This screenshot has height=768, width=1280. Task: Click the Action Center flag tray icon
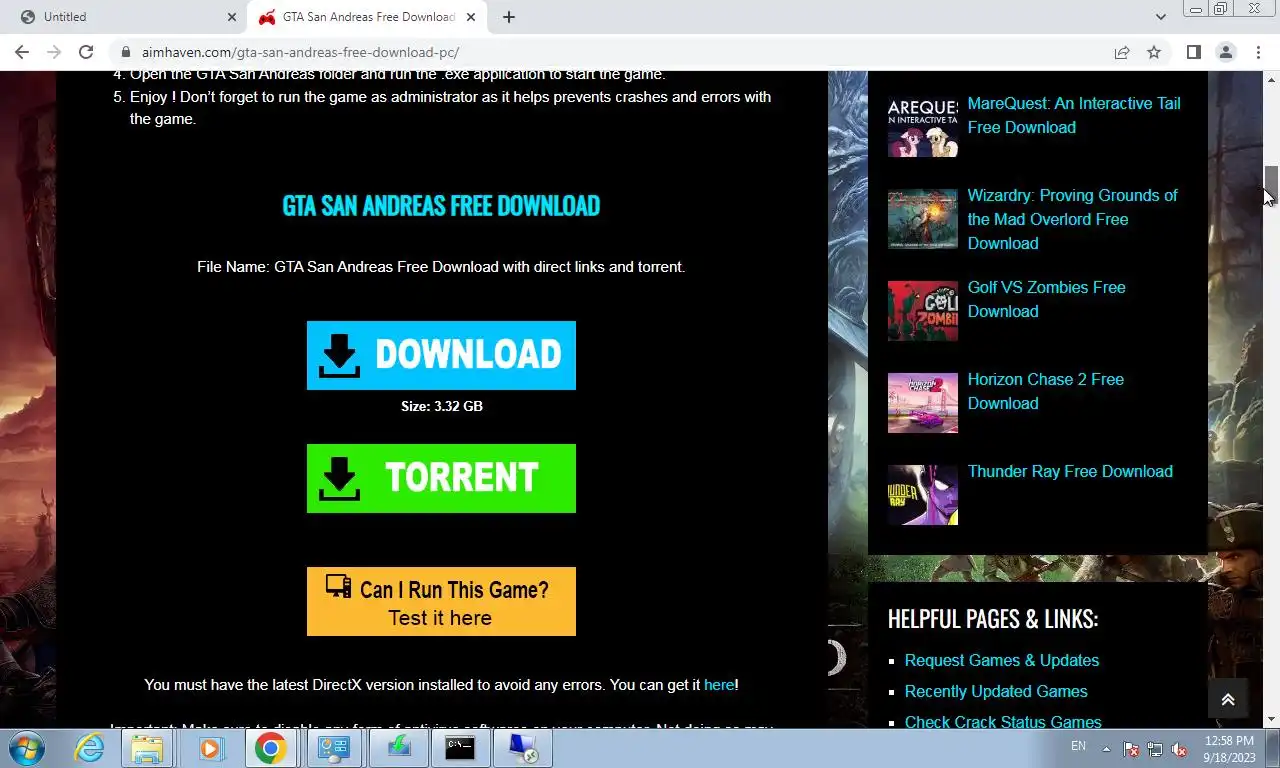tap(1131, 749)
